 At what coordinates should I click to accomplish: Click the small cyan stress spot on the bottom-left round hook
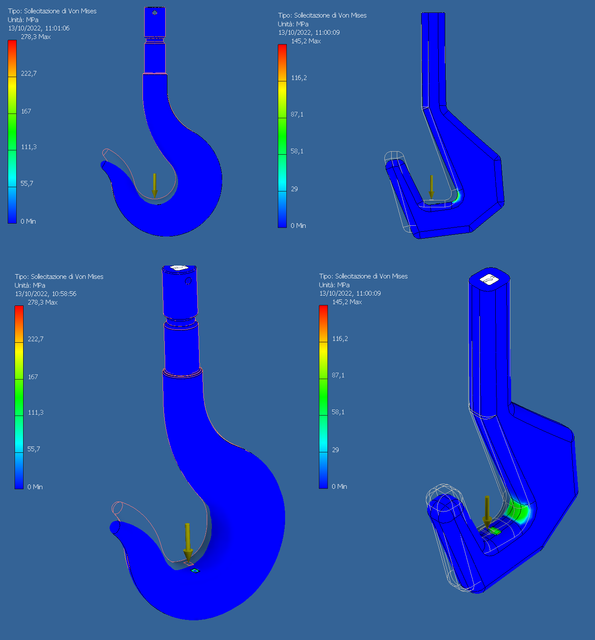coord(195,570)
